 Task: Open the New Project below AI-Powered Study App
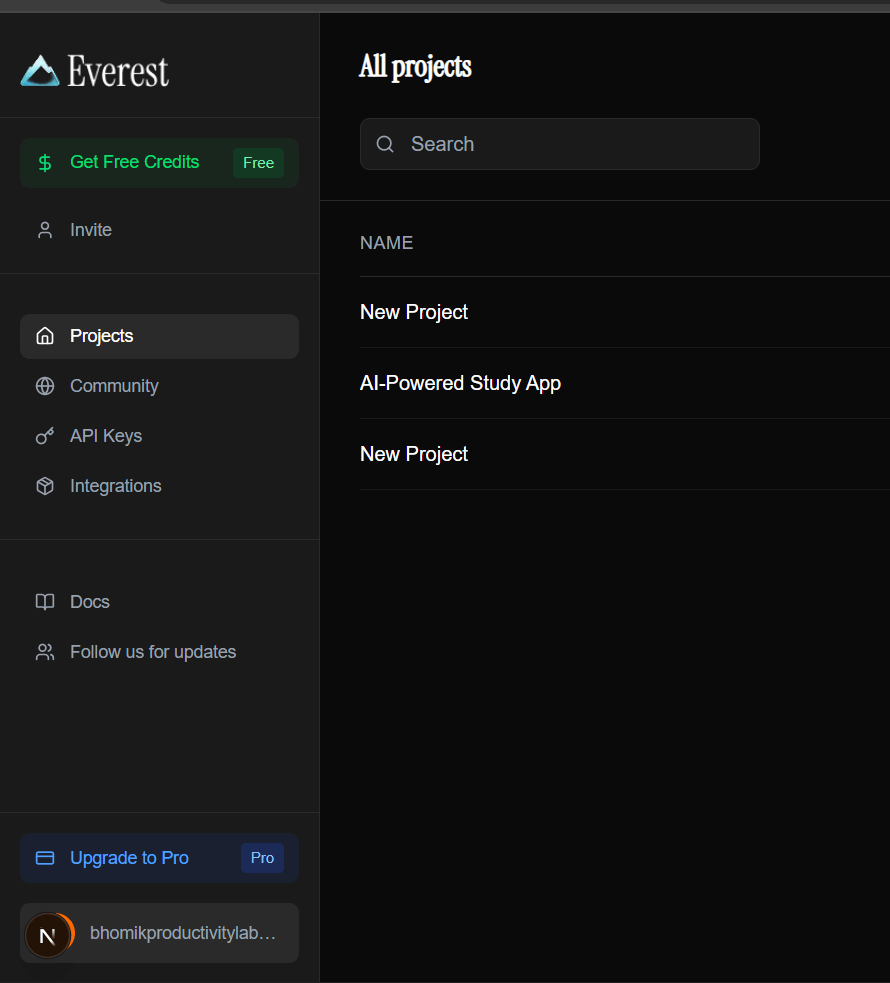414,454
